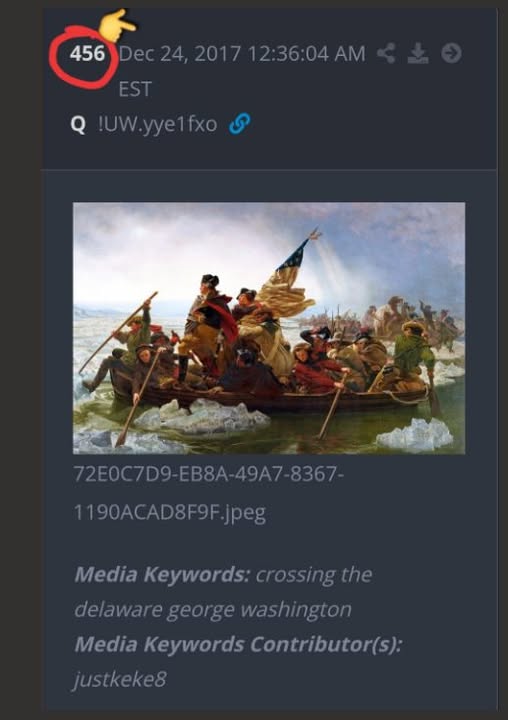Click contributor name justkeke8
Viewport: 508px width, 720px height.
[x=120, y=679]
